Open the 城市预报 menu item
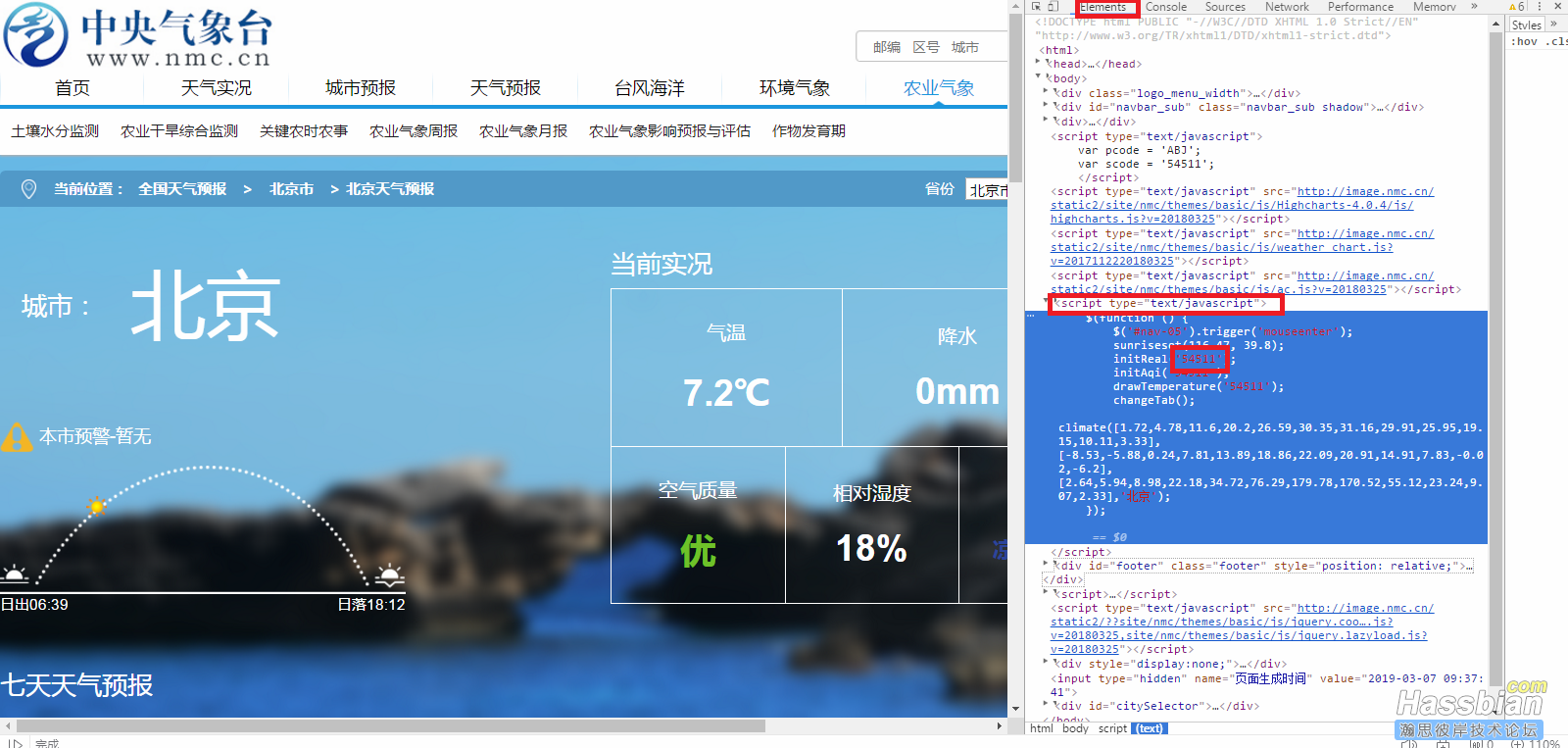Image resolution: width=1568 pixels, height=748 pixels. tap(361, 88)
